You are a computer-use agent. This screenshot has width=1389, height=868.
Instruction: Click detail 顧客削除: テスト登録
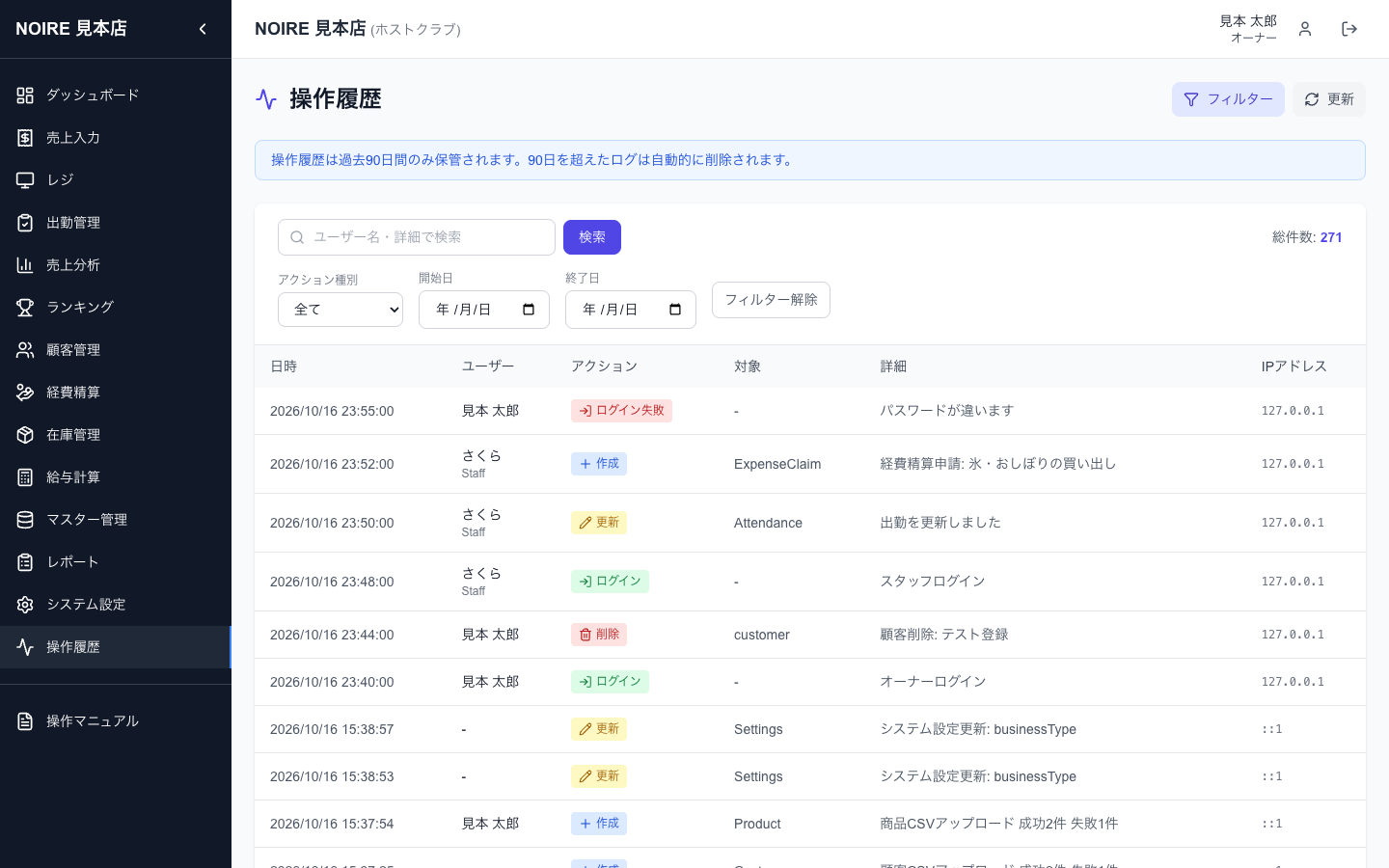pyautogui.click(x=944, y=635)
